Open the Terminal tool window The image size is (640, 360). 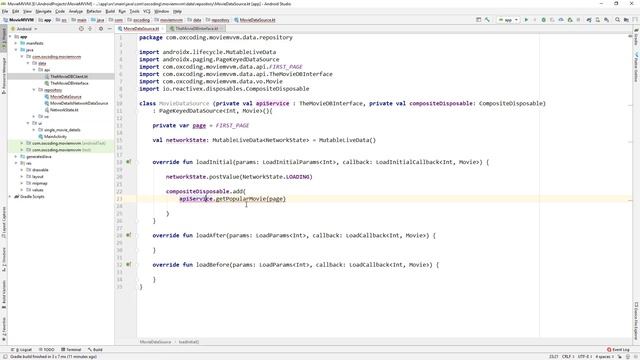click(71, 350)
